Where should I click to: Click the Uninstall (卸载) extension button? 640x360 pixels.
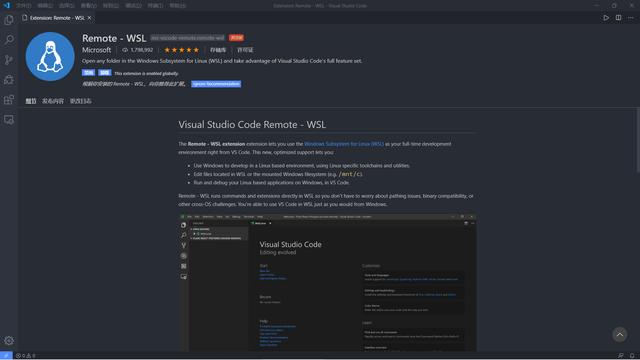click(104, 73)
